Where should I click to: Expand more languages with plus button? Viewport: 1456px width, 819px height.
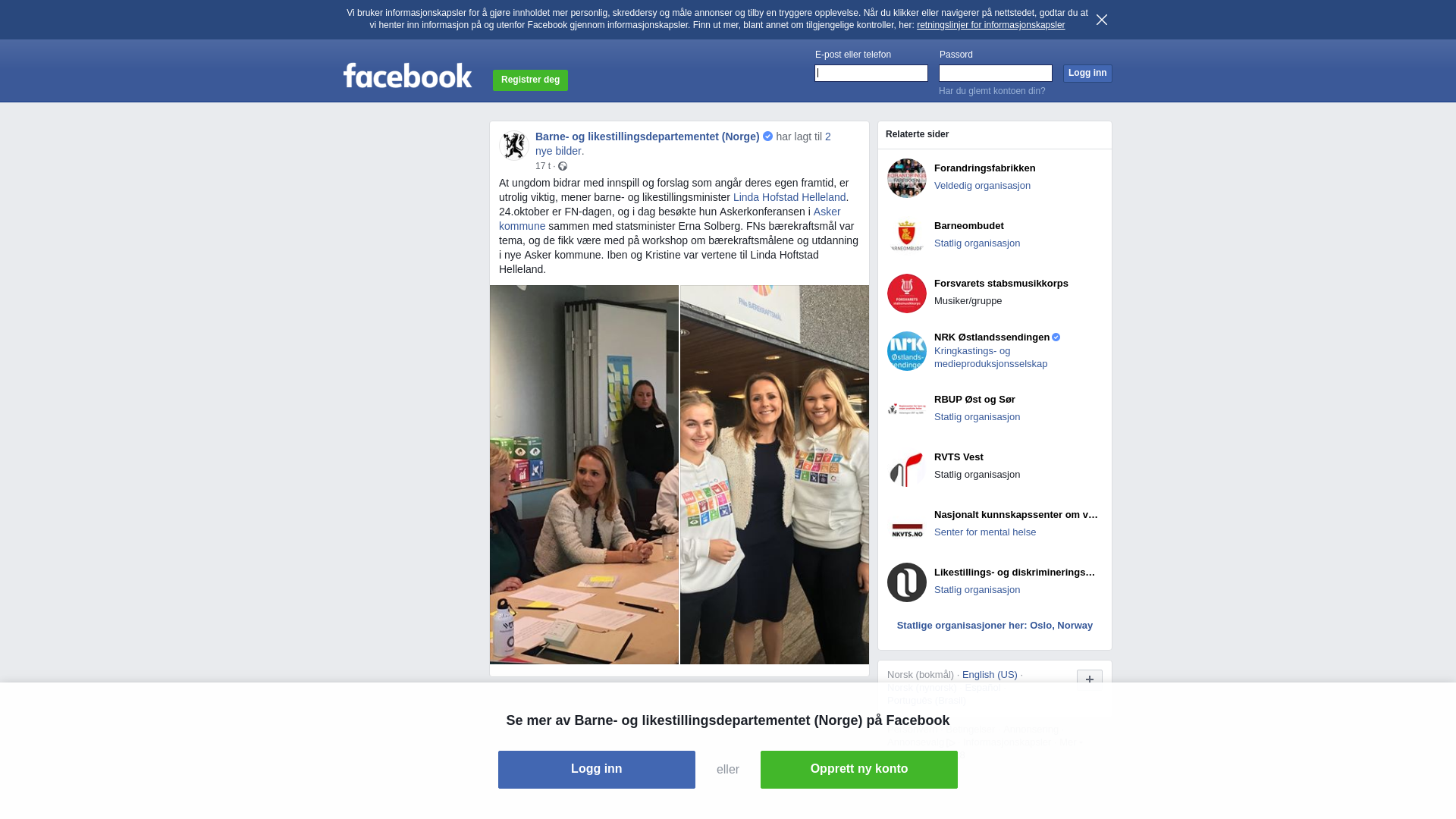point(1090,679)
